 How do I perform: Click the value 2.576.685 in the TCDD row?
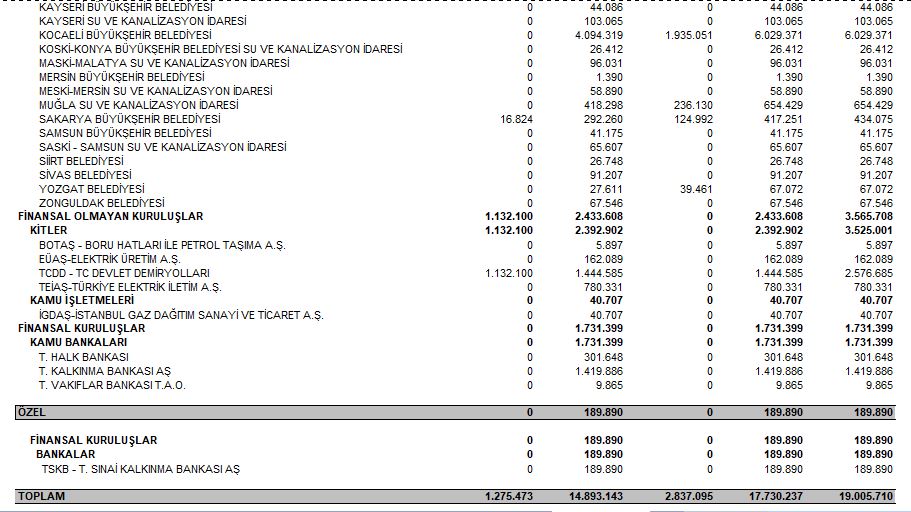pos(869,273)
